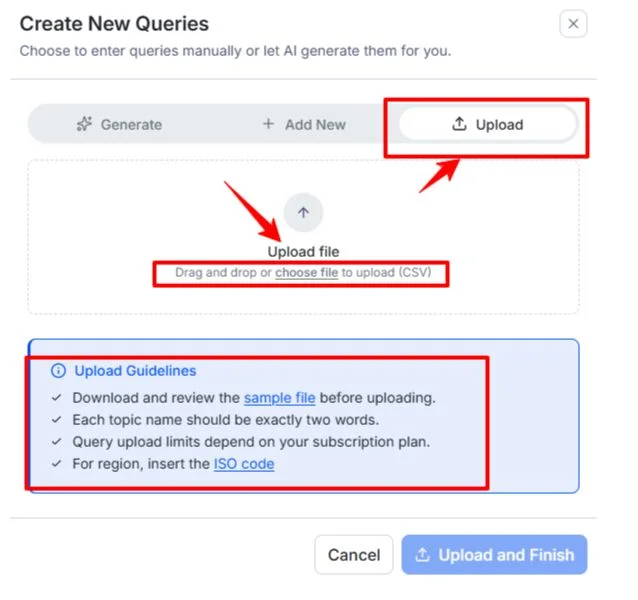Click the upload icon inside Upload and Finish
Viewport: 638px width, 600px height.
[423, 555]
